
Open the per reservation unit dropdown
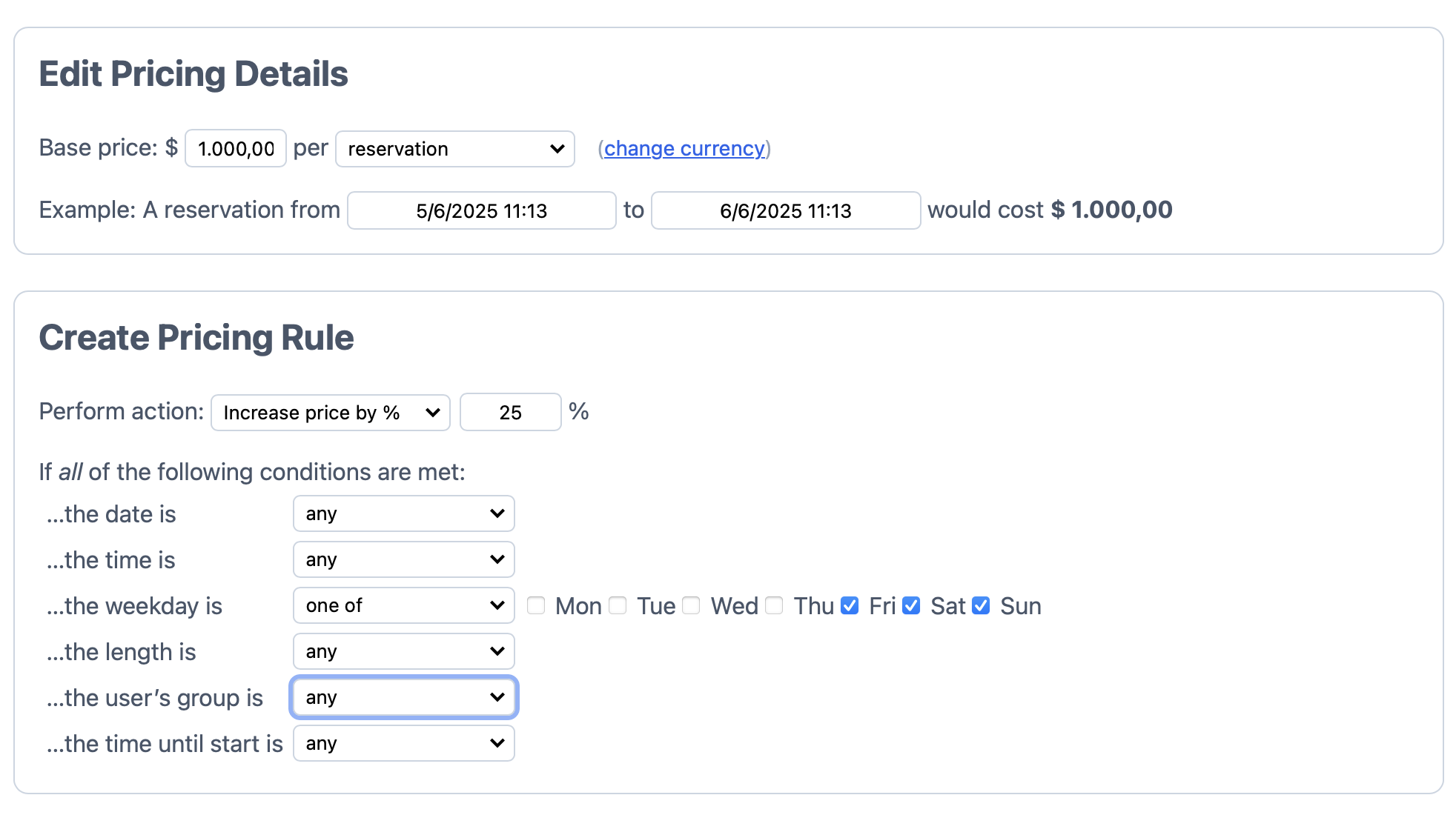454,149
